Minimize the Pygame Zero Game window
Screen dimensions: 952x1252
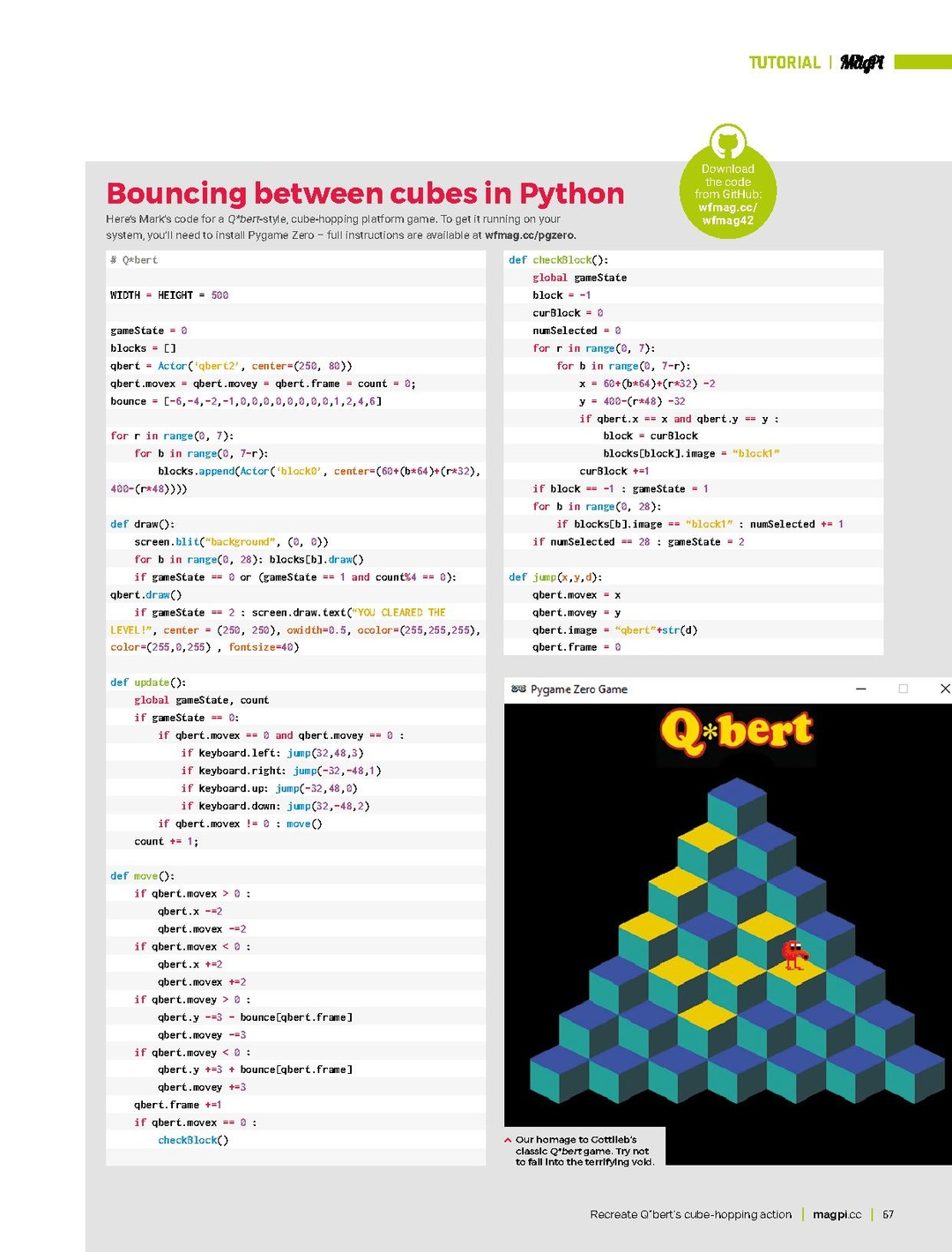tap(860, 689)
